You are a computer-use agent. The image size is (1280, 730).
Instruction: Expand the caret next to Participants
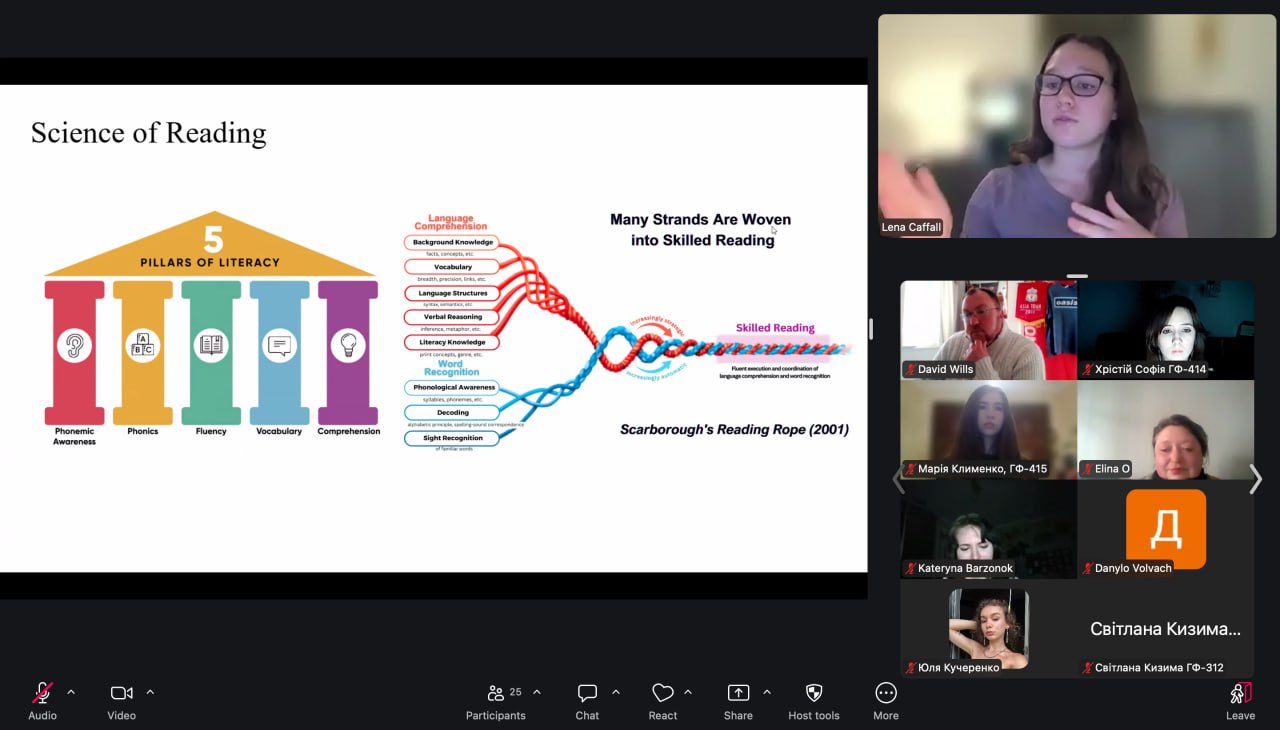click(537, 692)
